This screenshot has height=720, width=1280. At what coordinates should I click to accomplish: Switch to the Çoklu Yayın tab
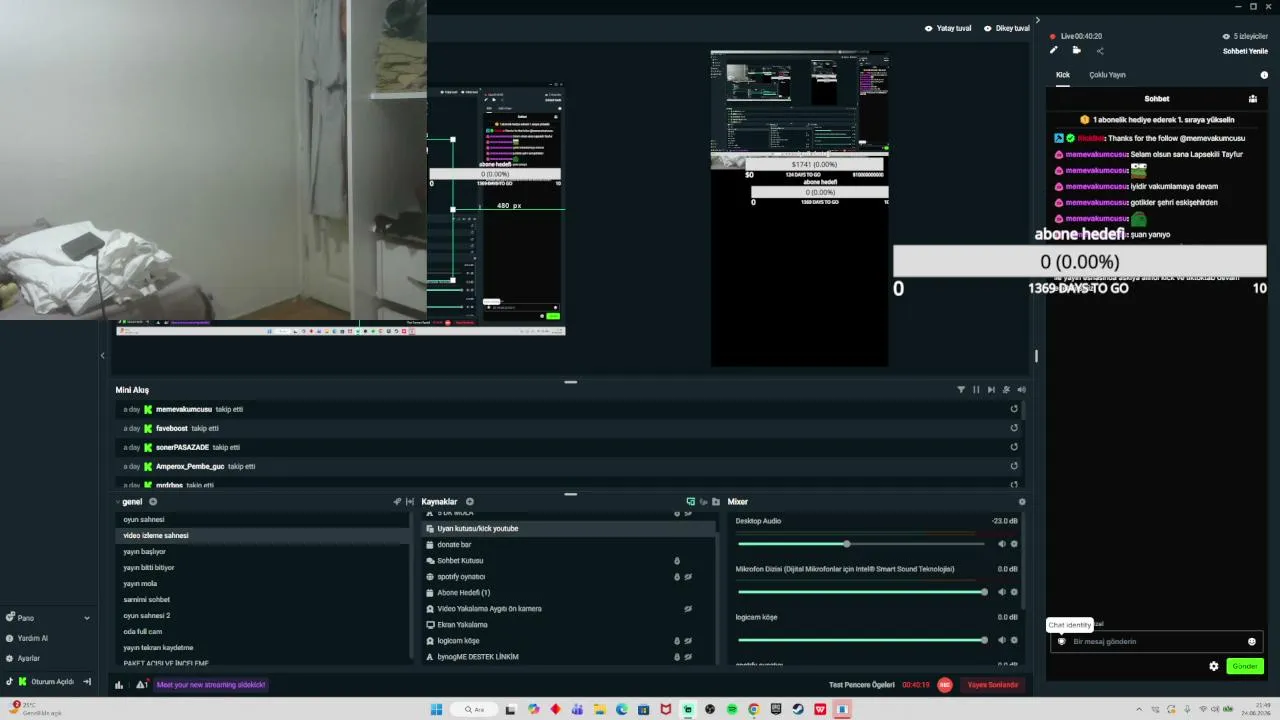[1107, 75]
